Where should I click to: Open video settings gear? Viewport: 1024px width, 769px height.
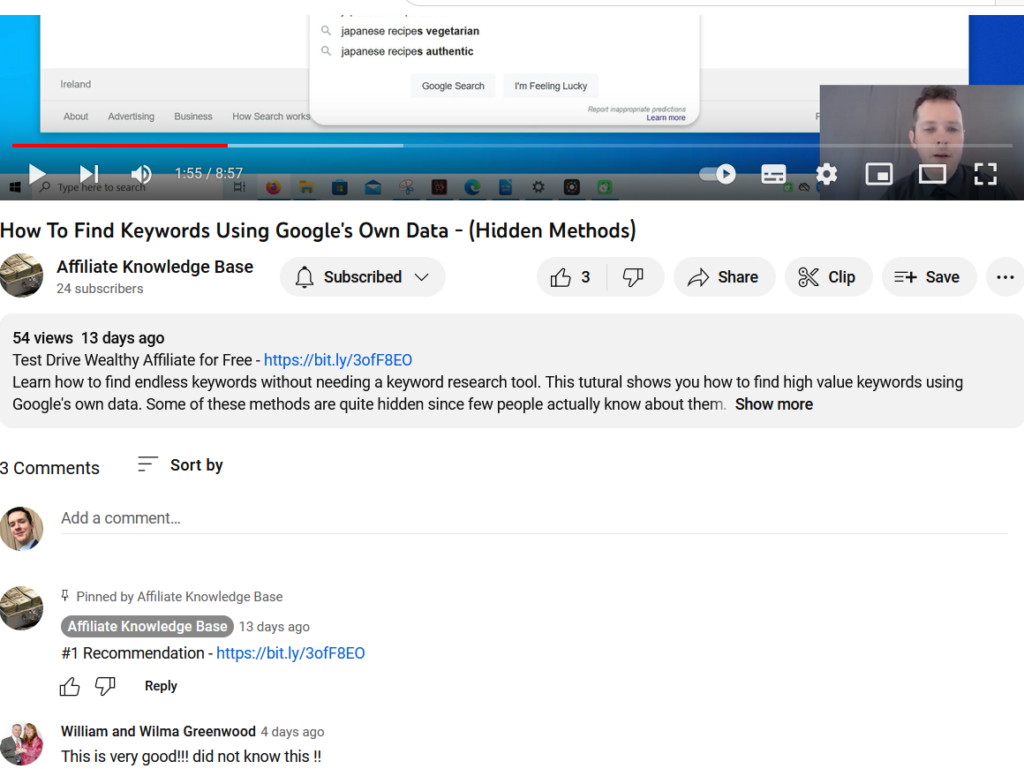(827, 174)
